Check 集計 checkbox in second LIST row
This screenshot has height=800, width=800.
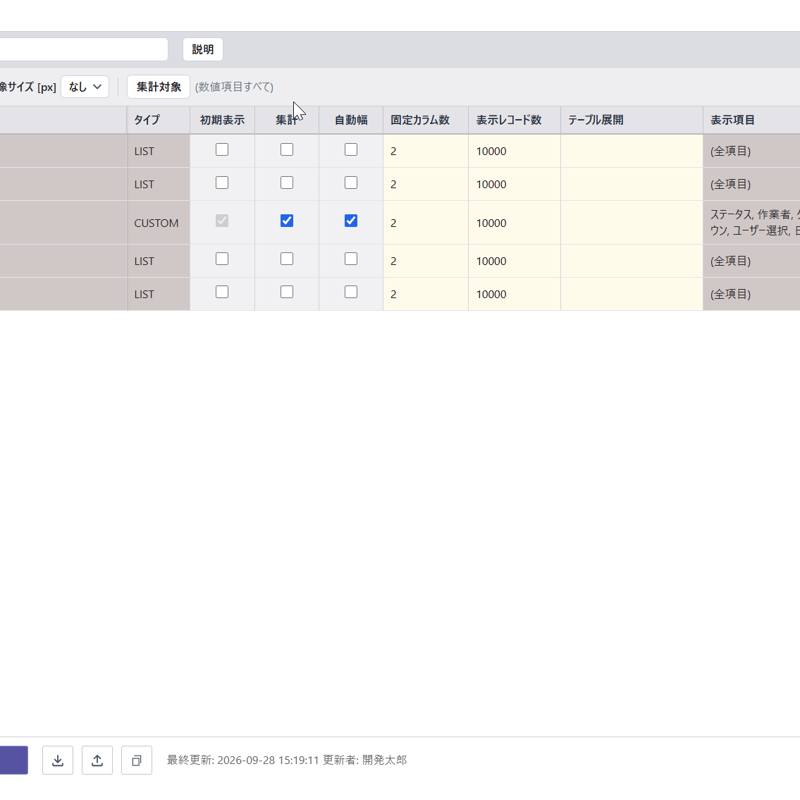287,183
